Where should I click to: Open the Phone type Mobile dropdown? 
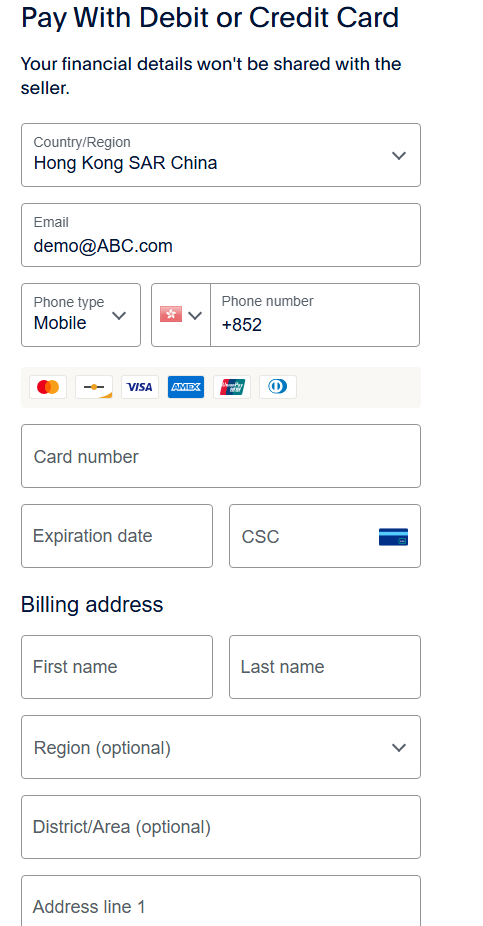(x=81, y=315)
